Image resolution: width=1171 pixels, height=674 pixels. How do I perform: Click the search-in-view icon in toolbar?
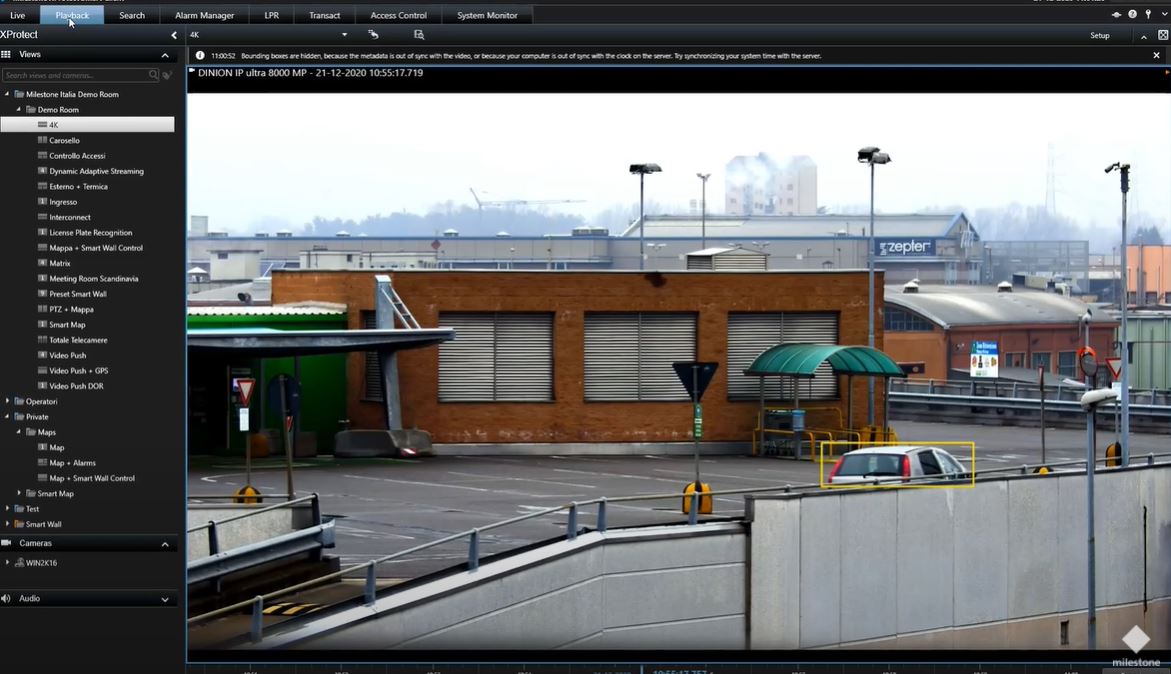point(419,35)
